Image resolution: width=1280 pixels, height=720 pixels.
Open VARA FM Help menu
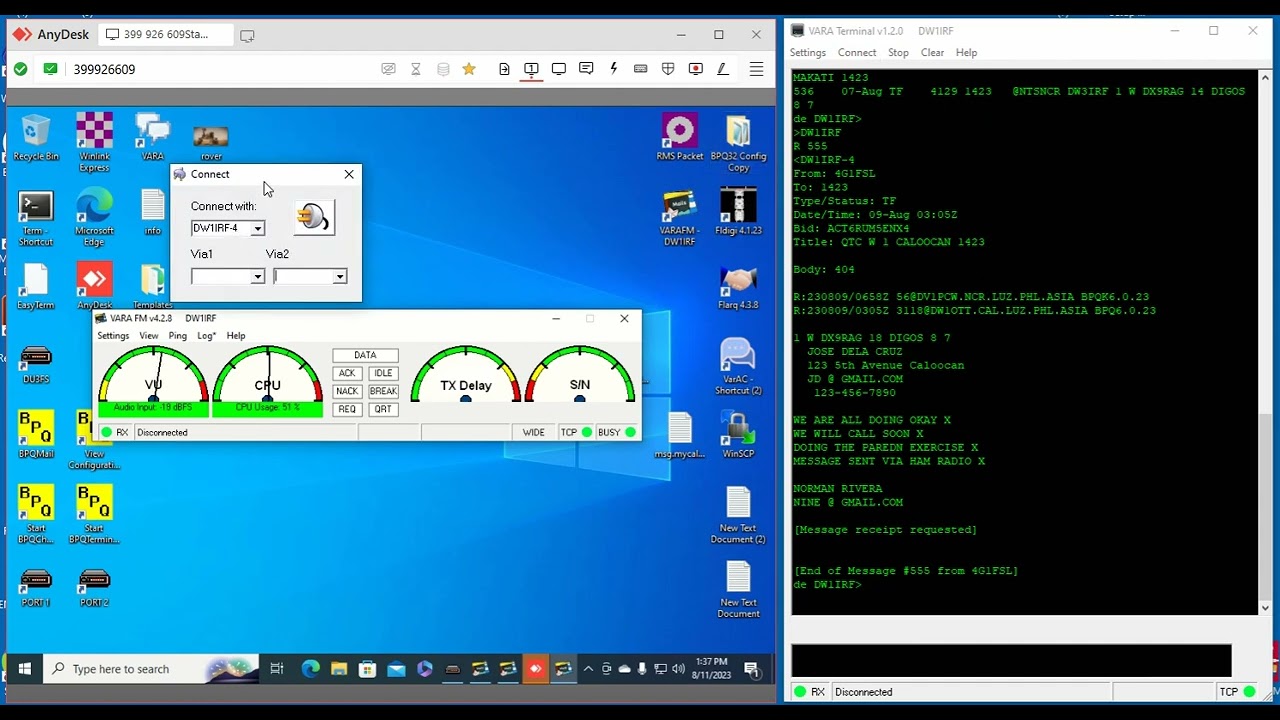[x=236, y=336]
